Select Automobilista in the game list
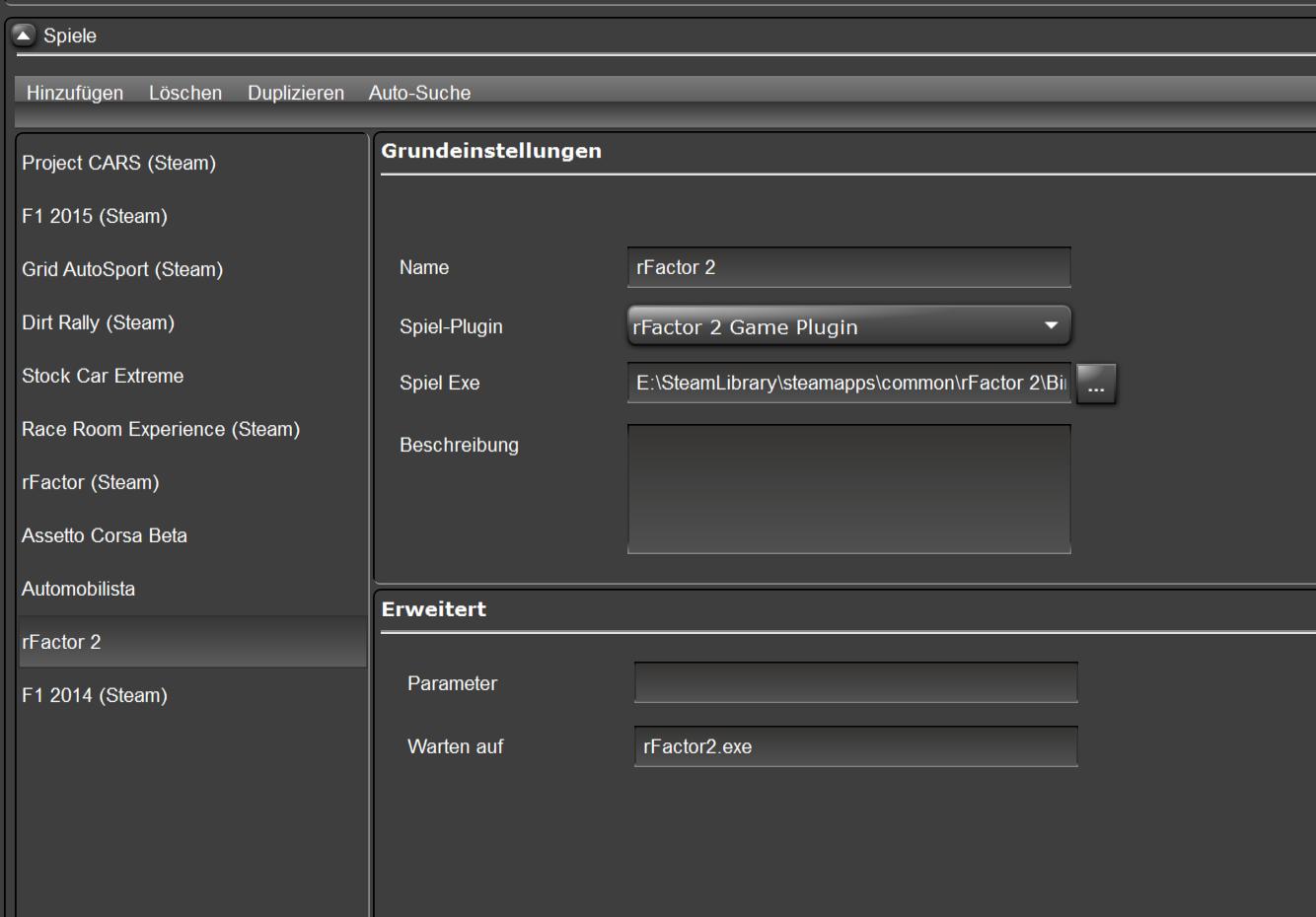This screenshot has width=1316, height=917. coord(192,589)
